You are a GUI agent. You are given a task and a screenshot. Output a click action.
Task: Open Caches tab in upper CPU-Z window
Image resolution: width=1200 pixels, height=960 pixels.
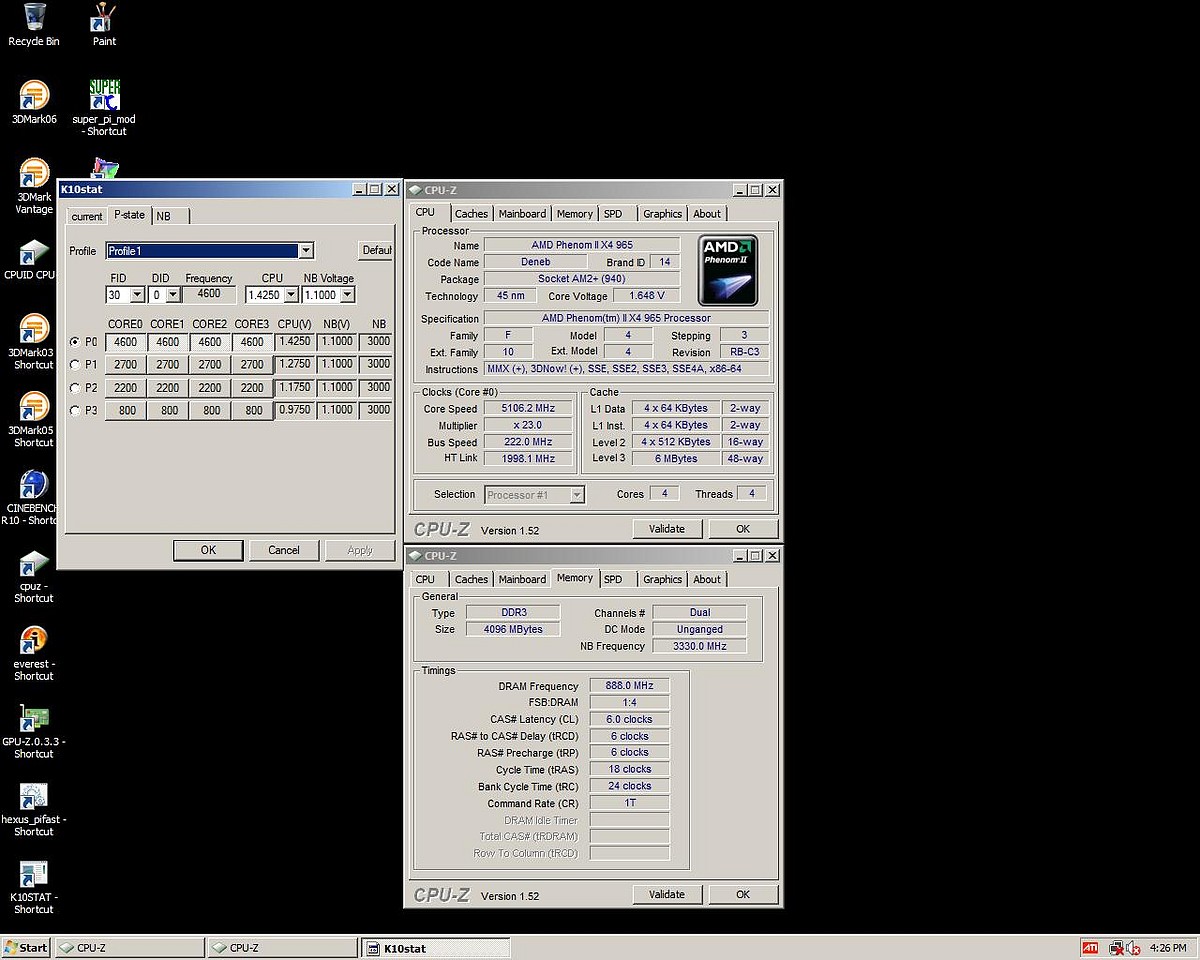(471, 214)
